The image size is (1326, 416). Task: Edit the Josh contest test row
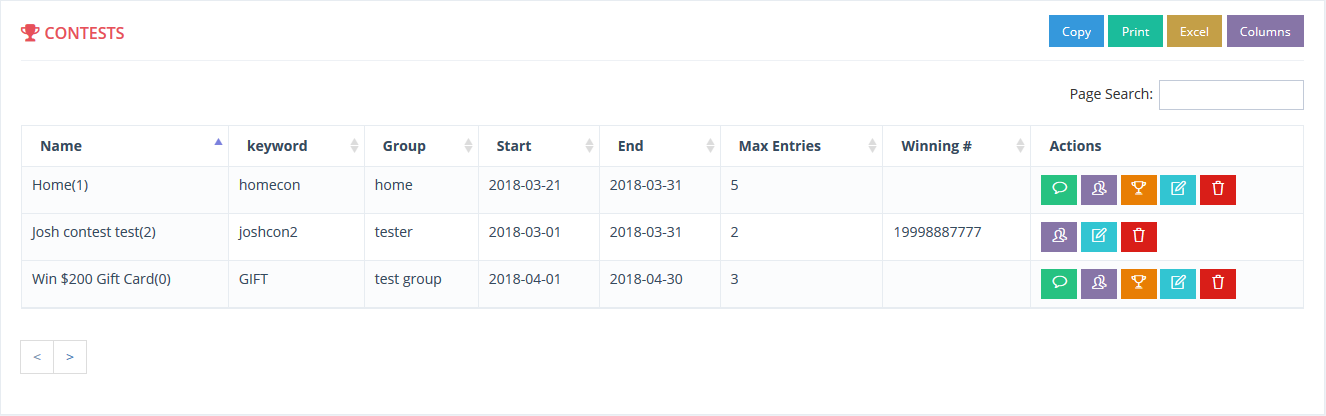(x=1099, y=237)
